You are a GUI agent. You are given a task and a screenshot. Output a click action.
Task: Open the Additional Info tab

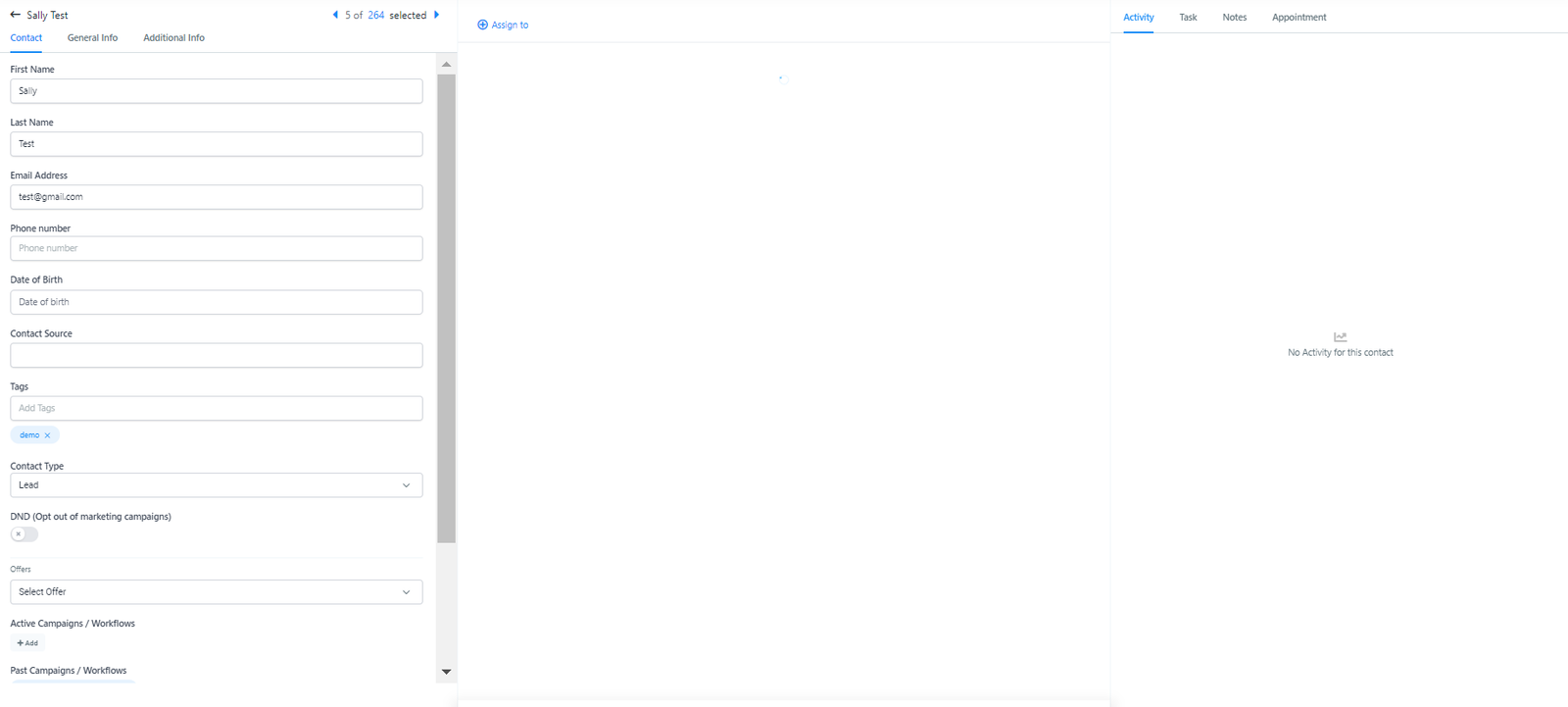(173, 38)
